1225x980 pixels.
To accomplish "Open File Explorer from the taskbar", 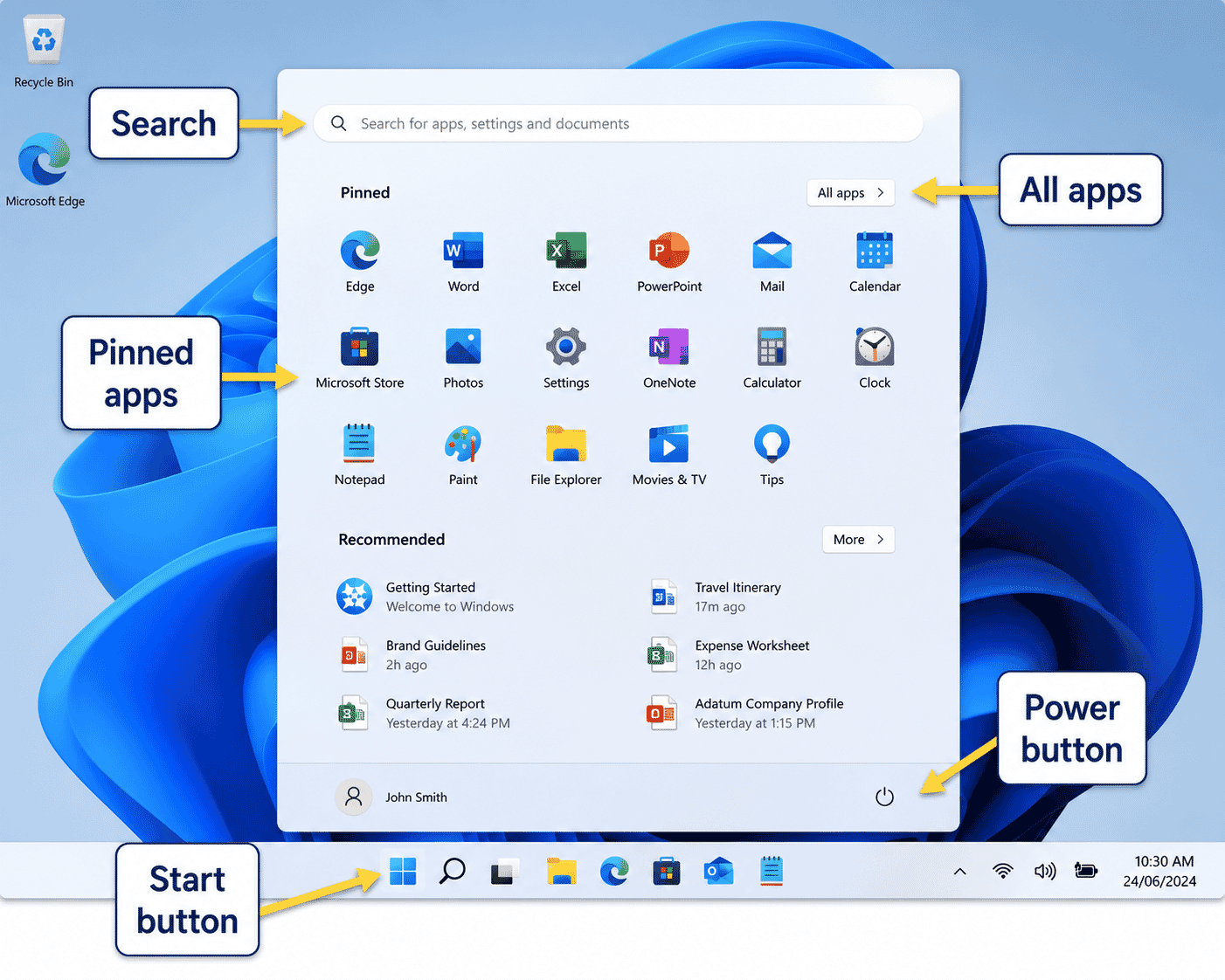I will 562,871.
